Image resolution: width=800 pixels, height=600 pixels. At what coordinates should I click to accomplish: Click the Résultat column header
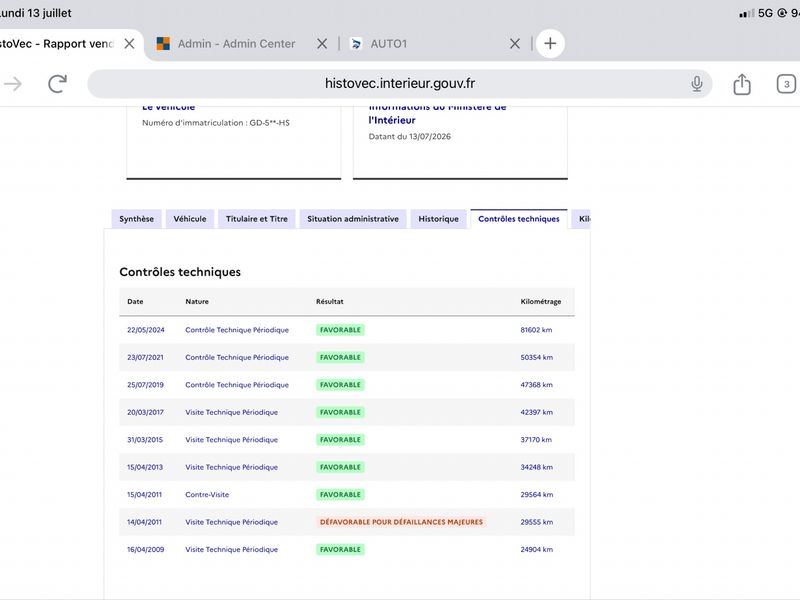(x=330, y=302)
